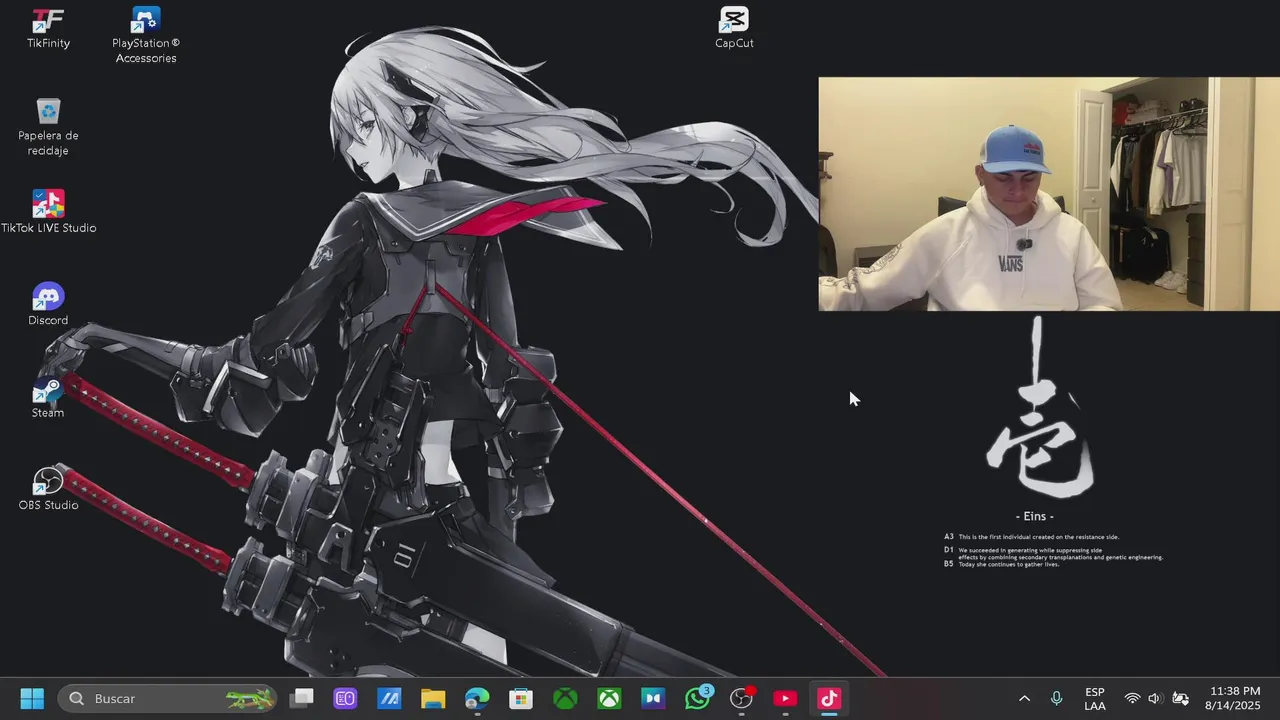The height and width of the screenshot is (720, 1280).
Task: Open Microsoft Store from the taskbar
Action: [521, 698]
